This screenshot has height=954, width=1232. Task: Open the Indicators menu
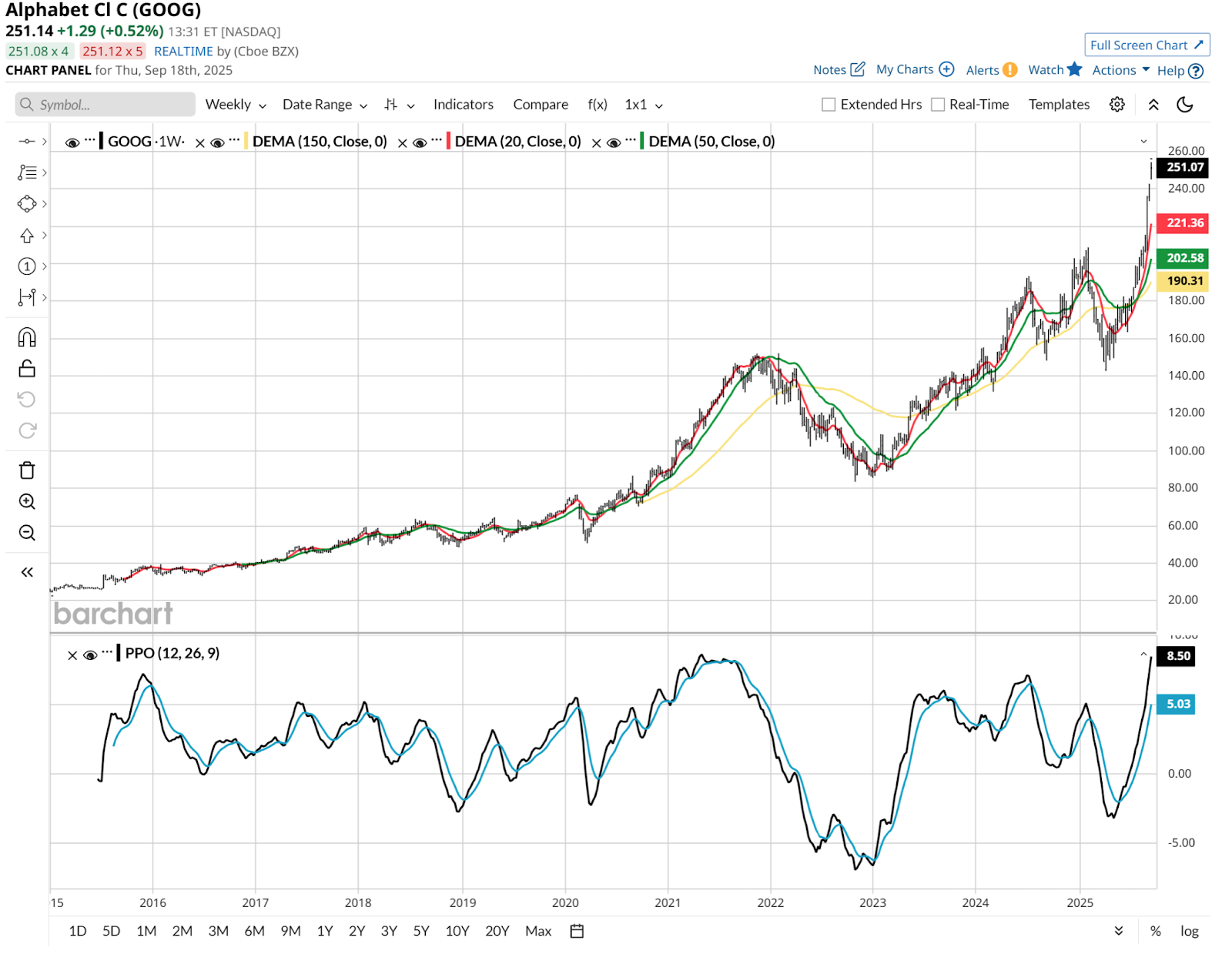pyautogui.click(x=464, y=105)
